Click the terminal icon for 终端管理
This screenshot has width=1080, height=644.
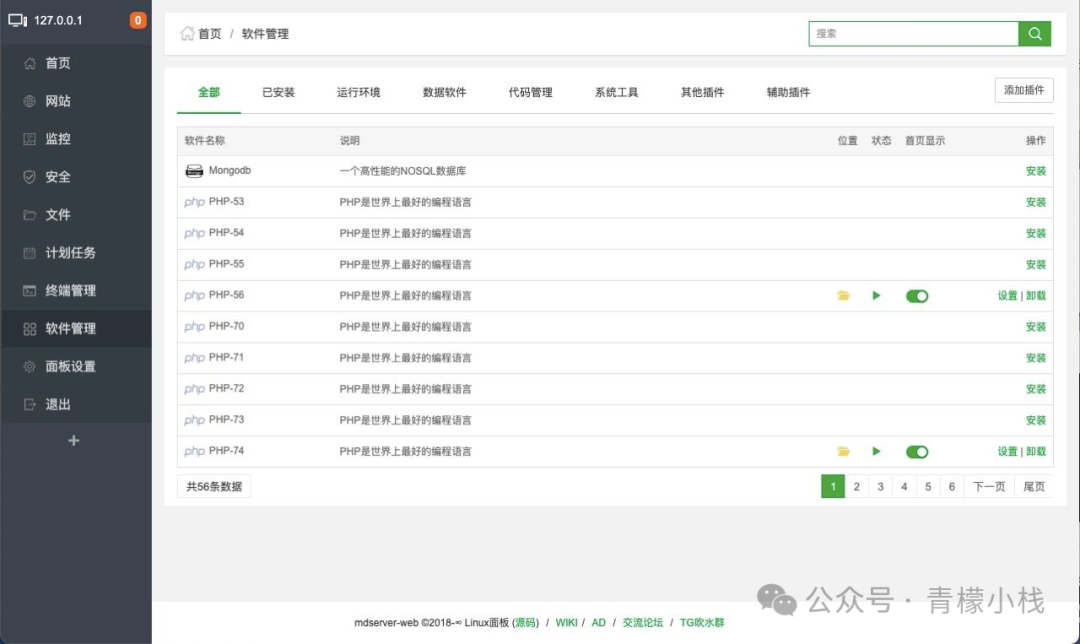pos(30,291)
